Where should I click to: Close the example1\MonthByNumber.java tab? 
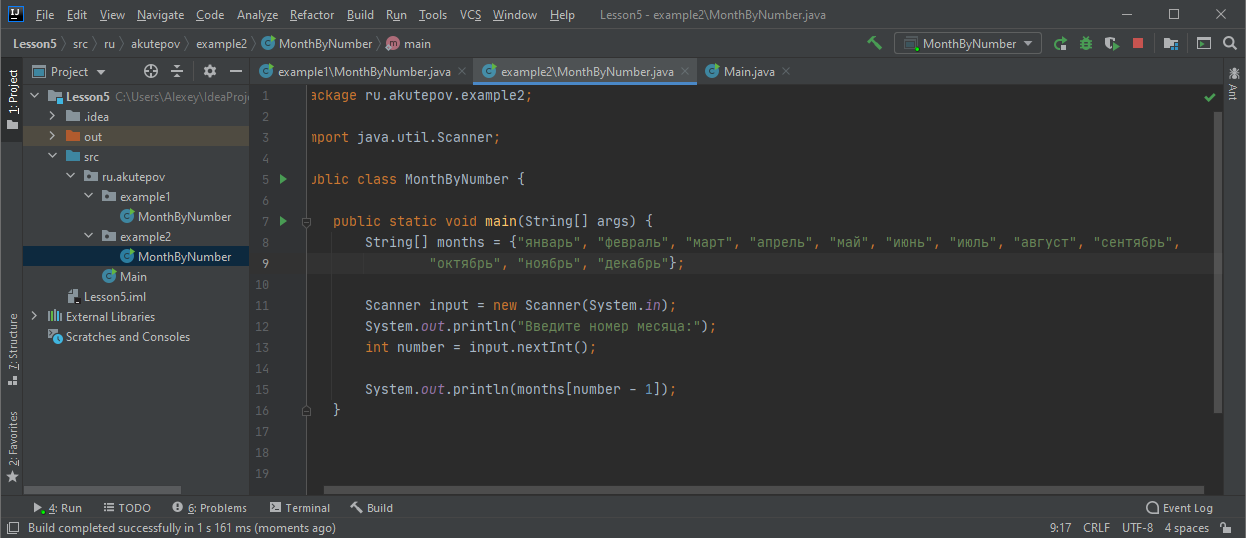[x=462, y=72]
